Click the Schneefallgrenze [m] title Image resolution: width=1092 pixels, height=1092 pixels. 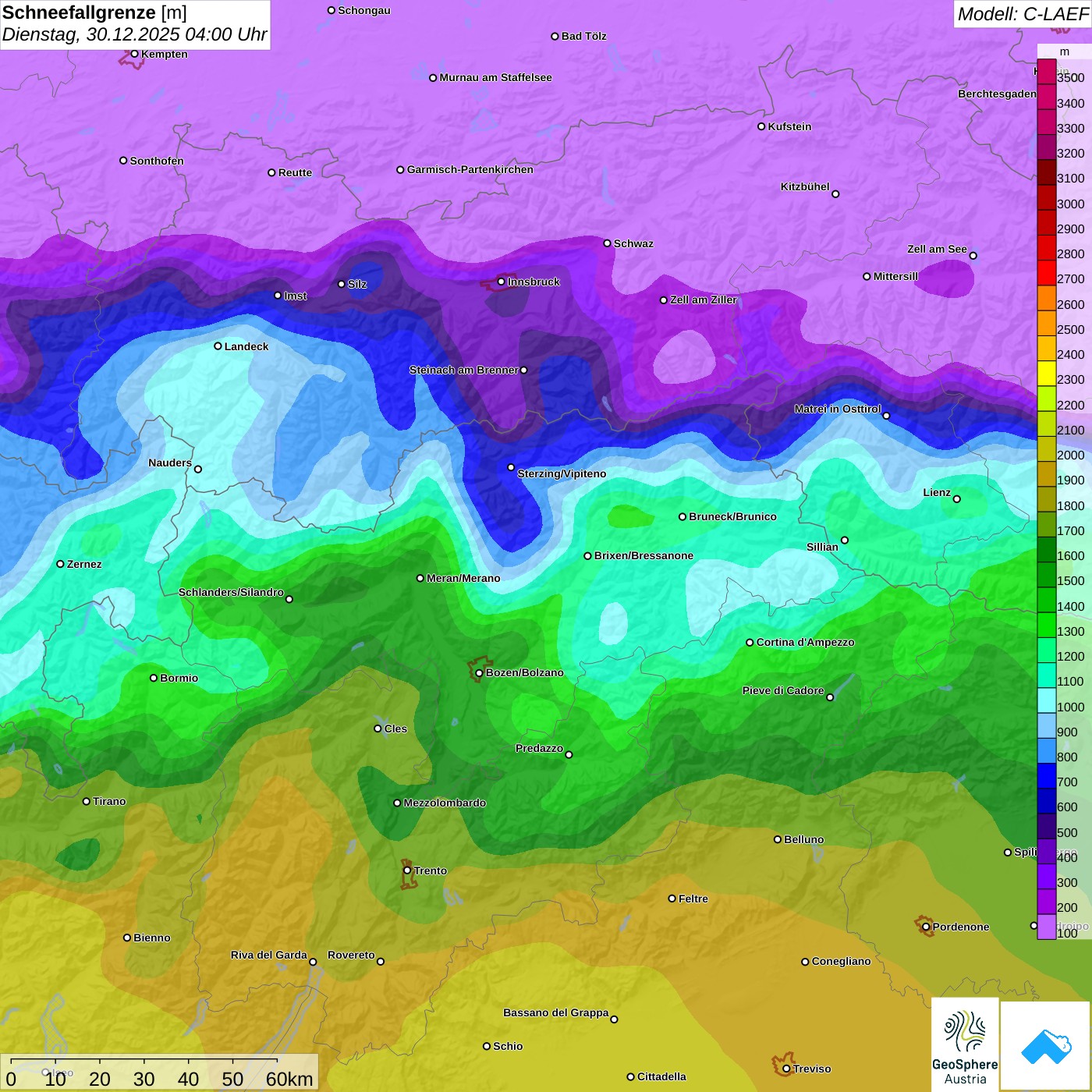point(94,12)
